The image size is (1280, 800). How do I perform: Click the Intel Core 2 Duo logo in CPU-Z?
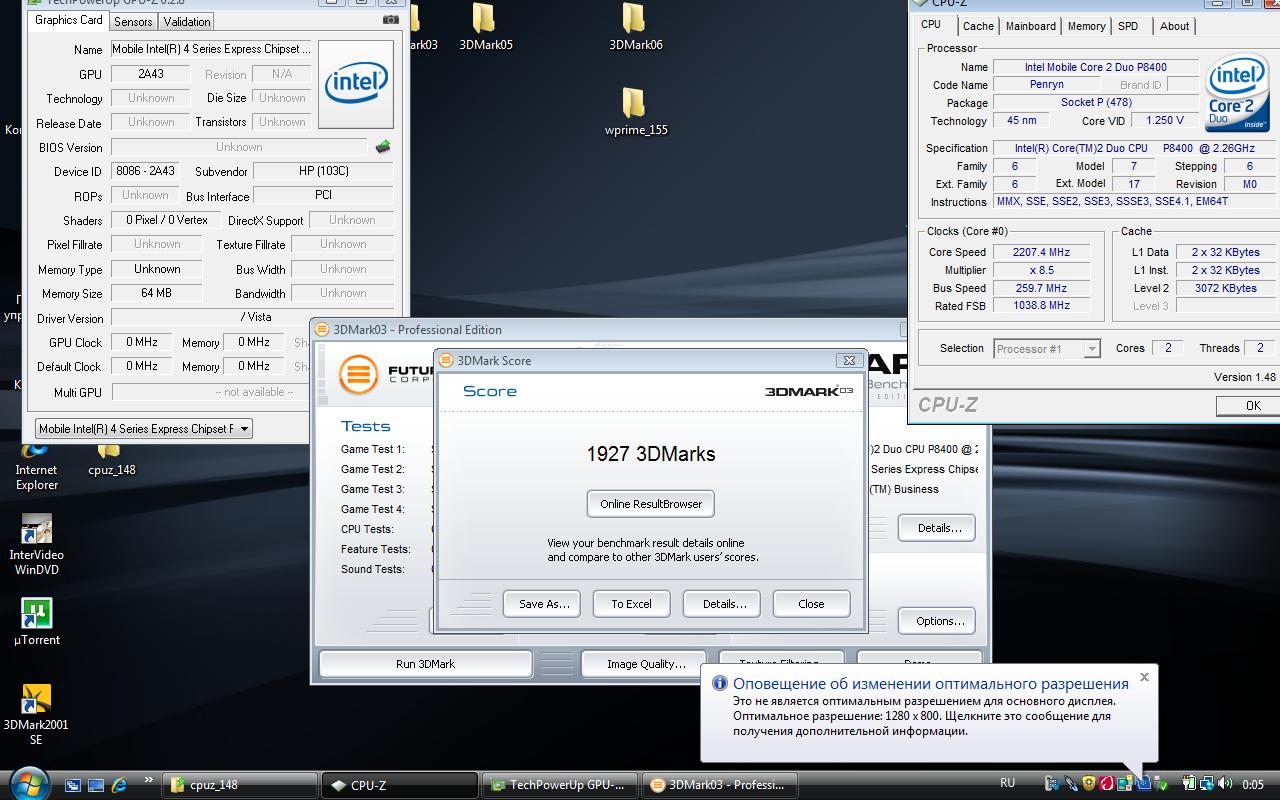coord(1237,93)
